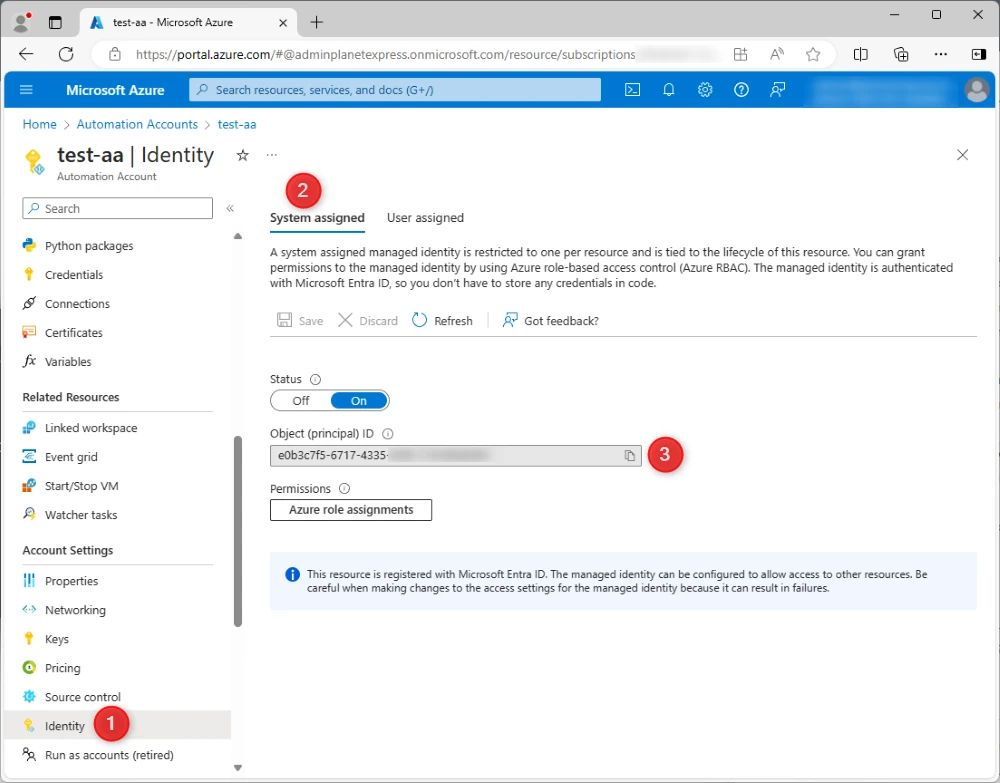Show info tooltip next to Object (principal) ID
Viewport: 1000px width, 783px height.
pyautogui.click(x=387, y=434)
